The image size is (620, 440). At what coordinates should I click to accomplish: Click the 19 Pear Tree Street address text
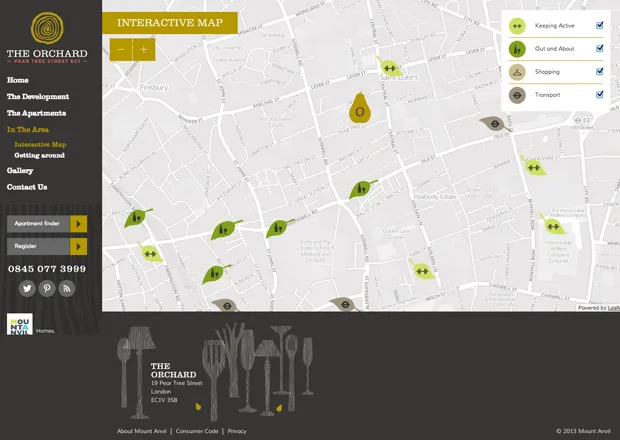[x=177, y=383]
